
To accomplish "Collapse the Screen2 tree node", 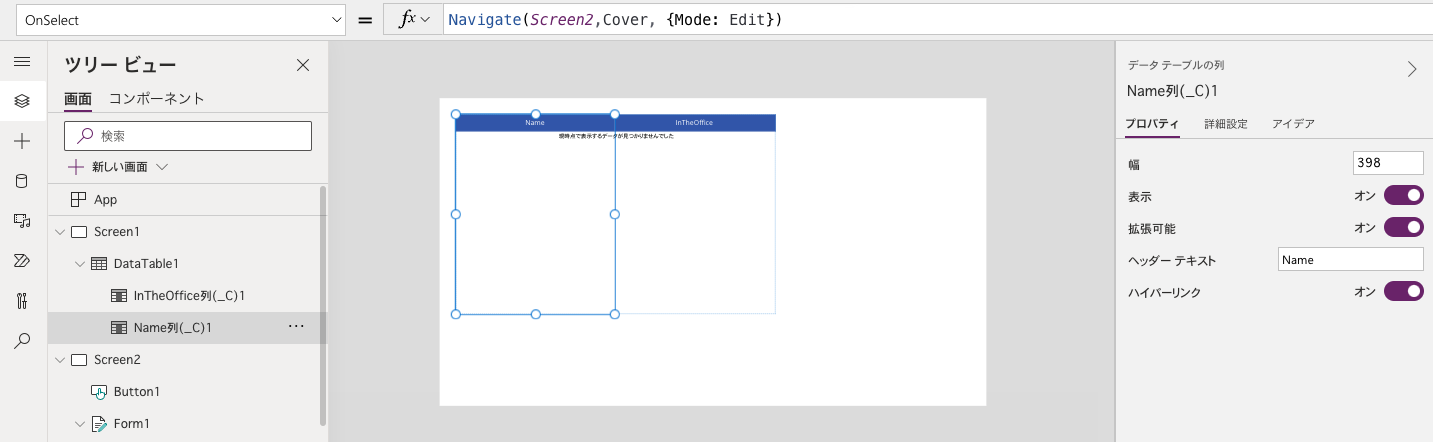I will tap(60, 360).
